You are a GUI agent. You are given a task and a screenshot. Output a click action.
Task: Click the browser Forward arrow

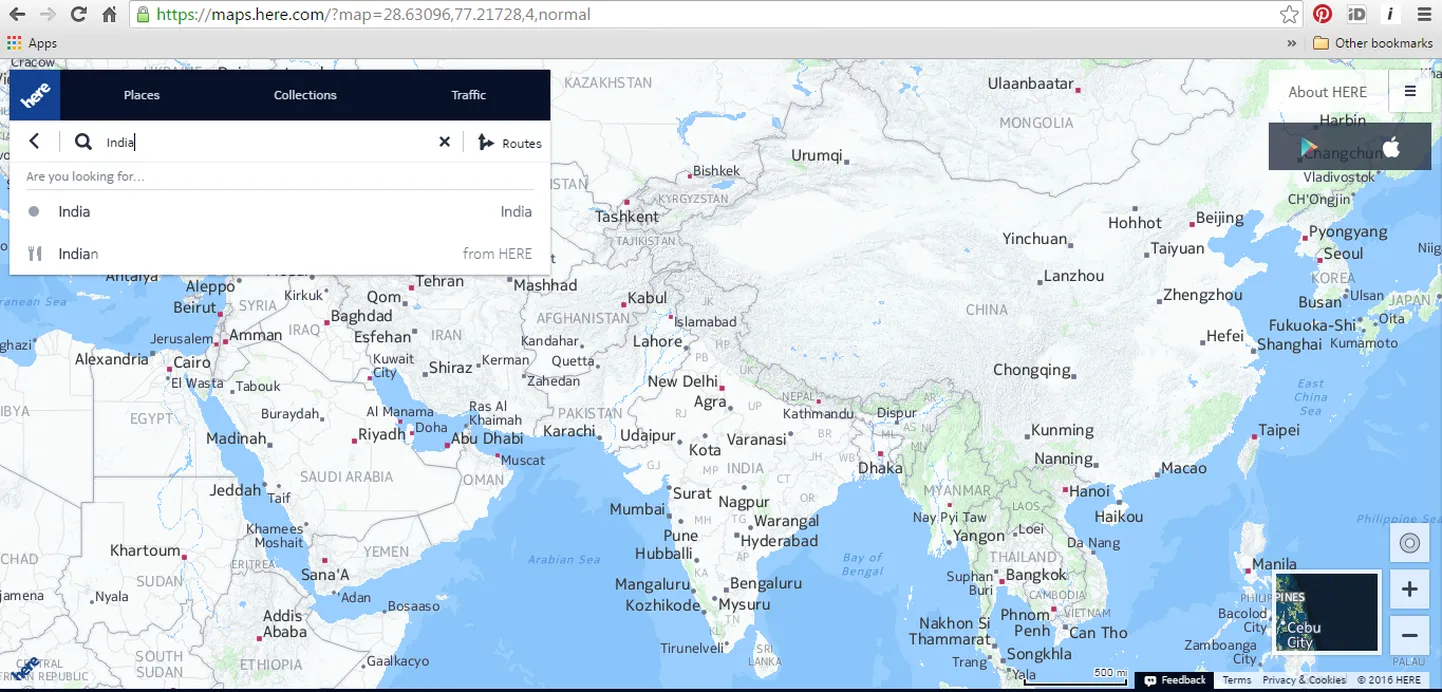47,15
